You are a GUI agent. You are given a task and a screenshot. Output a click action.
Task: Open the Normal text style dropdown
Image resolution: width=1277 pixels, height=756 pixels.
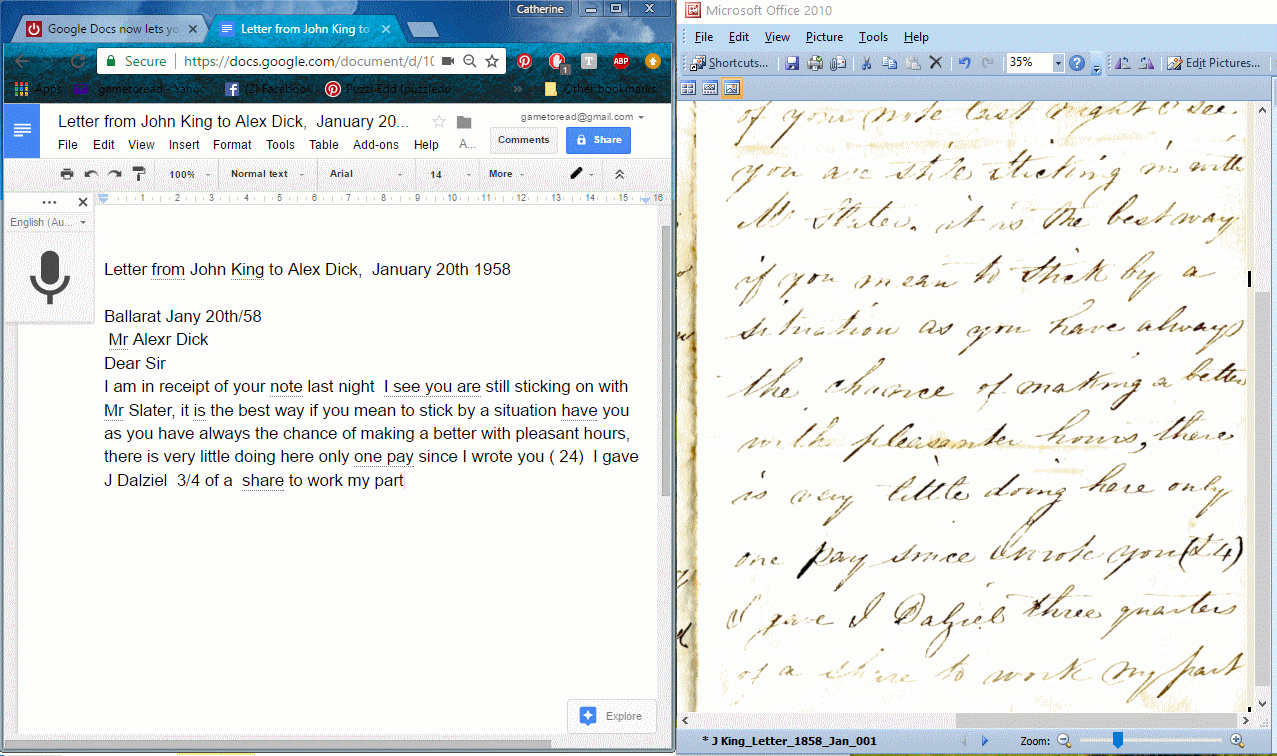[268, 174]
